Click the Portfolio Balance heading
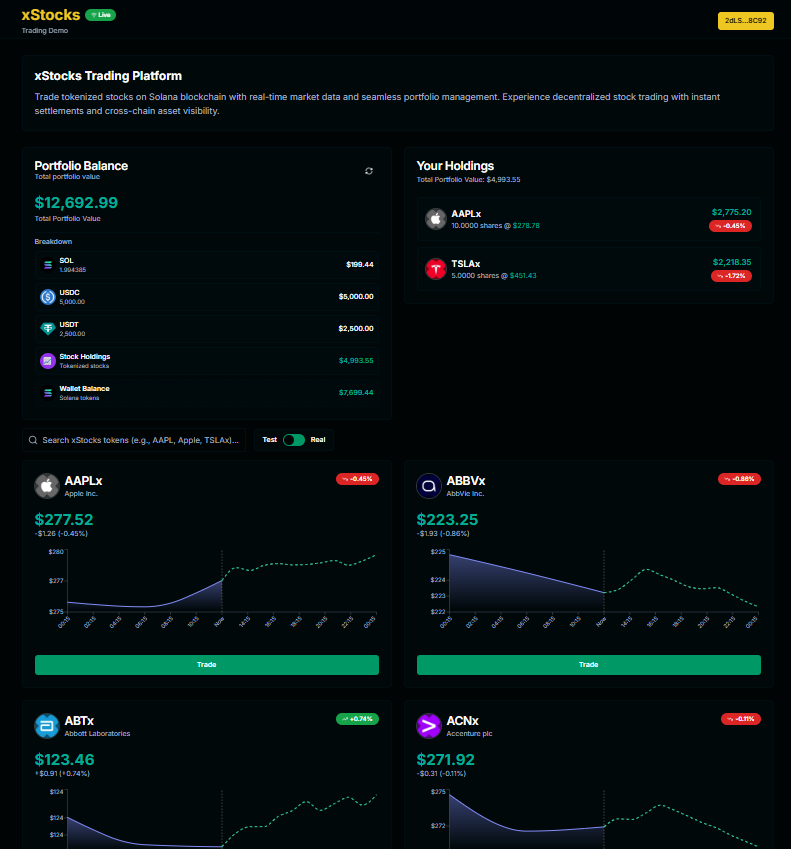Image resolution: width=791 pixels, height=849 pixels. coord(81,166)
